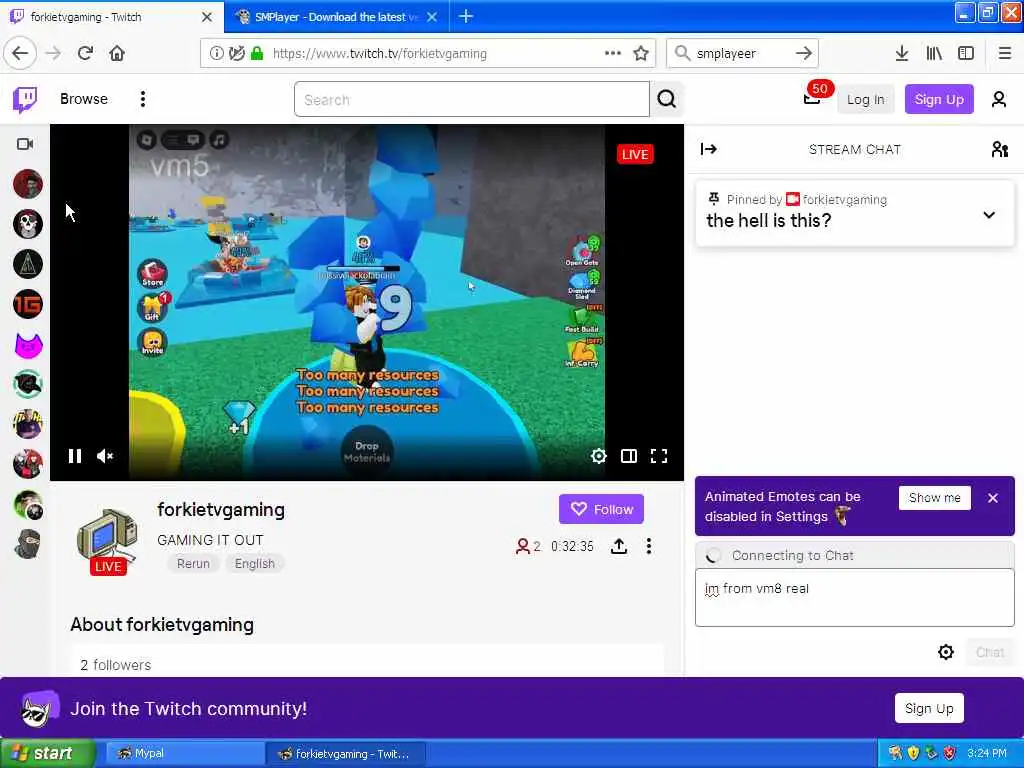Dismiss the animated emotes notice
Image resolution: width=1024 pixels, height=768 pixels.
tap(993, 498)
